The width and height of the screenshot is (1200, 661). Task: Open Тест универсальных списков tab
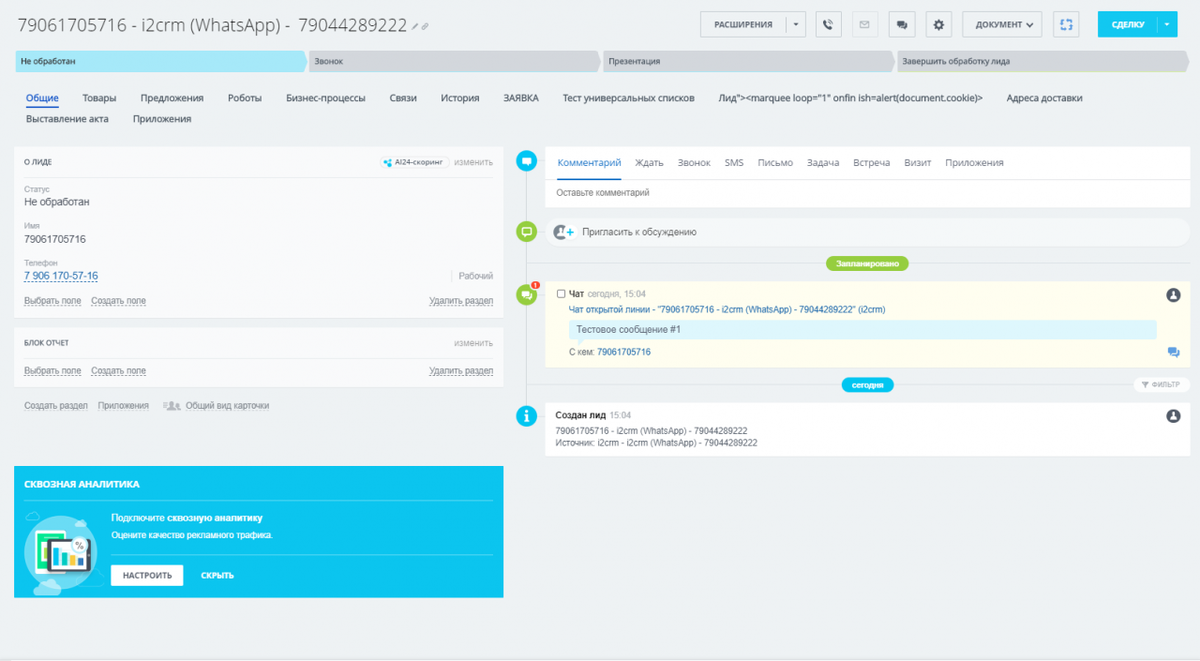(628, 98)
